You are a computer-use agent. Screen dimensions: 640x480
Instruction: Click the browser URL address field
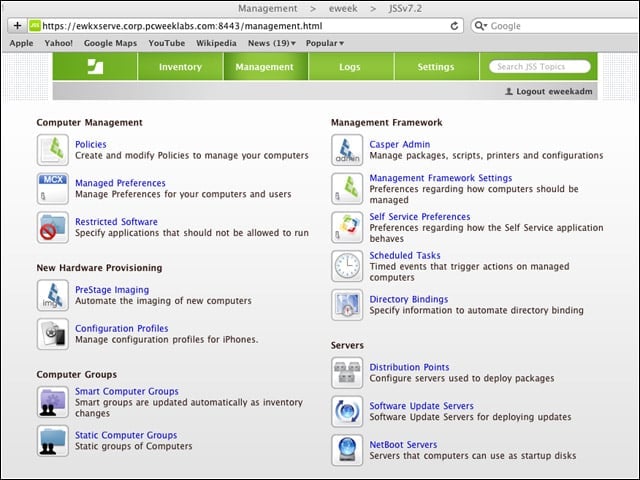tap(244, 26)
